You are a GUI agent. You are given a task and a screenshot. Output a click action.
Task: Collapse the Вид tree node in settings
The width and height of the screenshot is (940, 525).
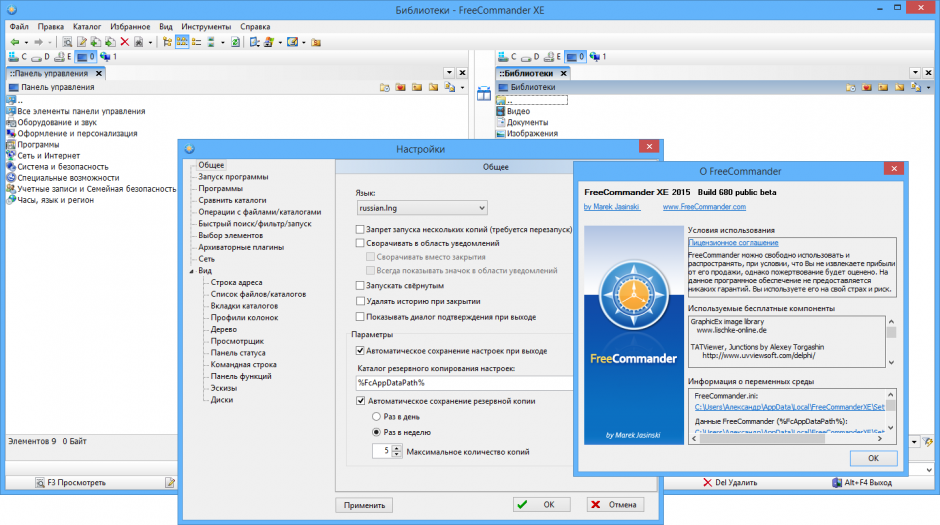click(192, 271)
